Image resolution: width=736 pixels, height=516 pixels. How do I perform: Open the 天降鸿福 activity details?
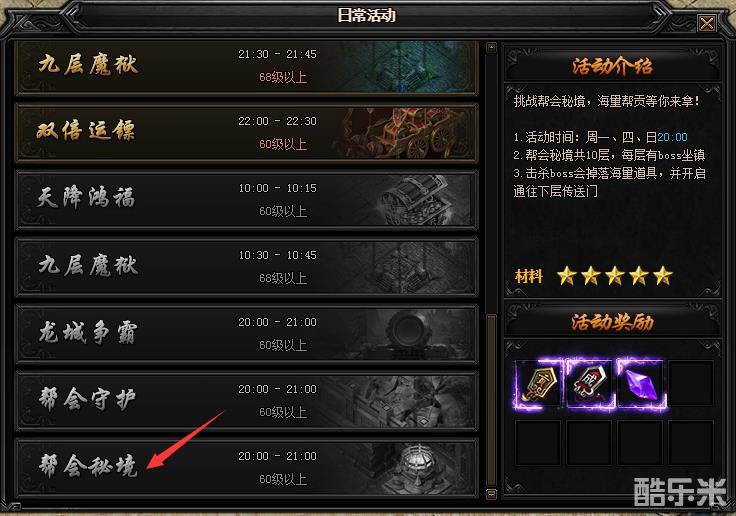click(x=247, y=200)
